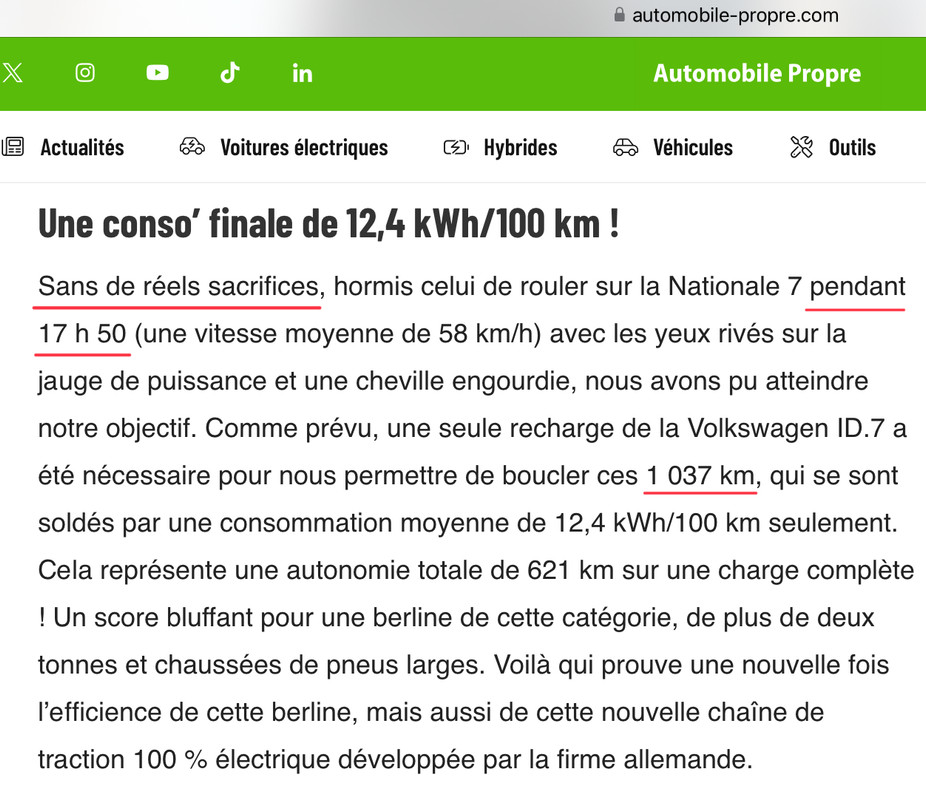926x800 pixels.
Task: Open the YouTube social icon
Action: (x=158, y=73)
